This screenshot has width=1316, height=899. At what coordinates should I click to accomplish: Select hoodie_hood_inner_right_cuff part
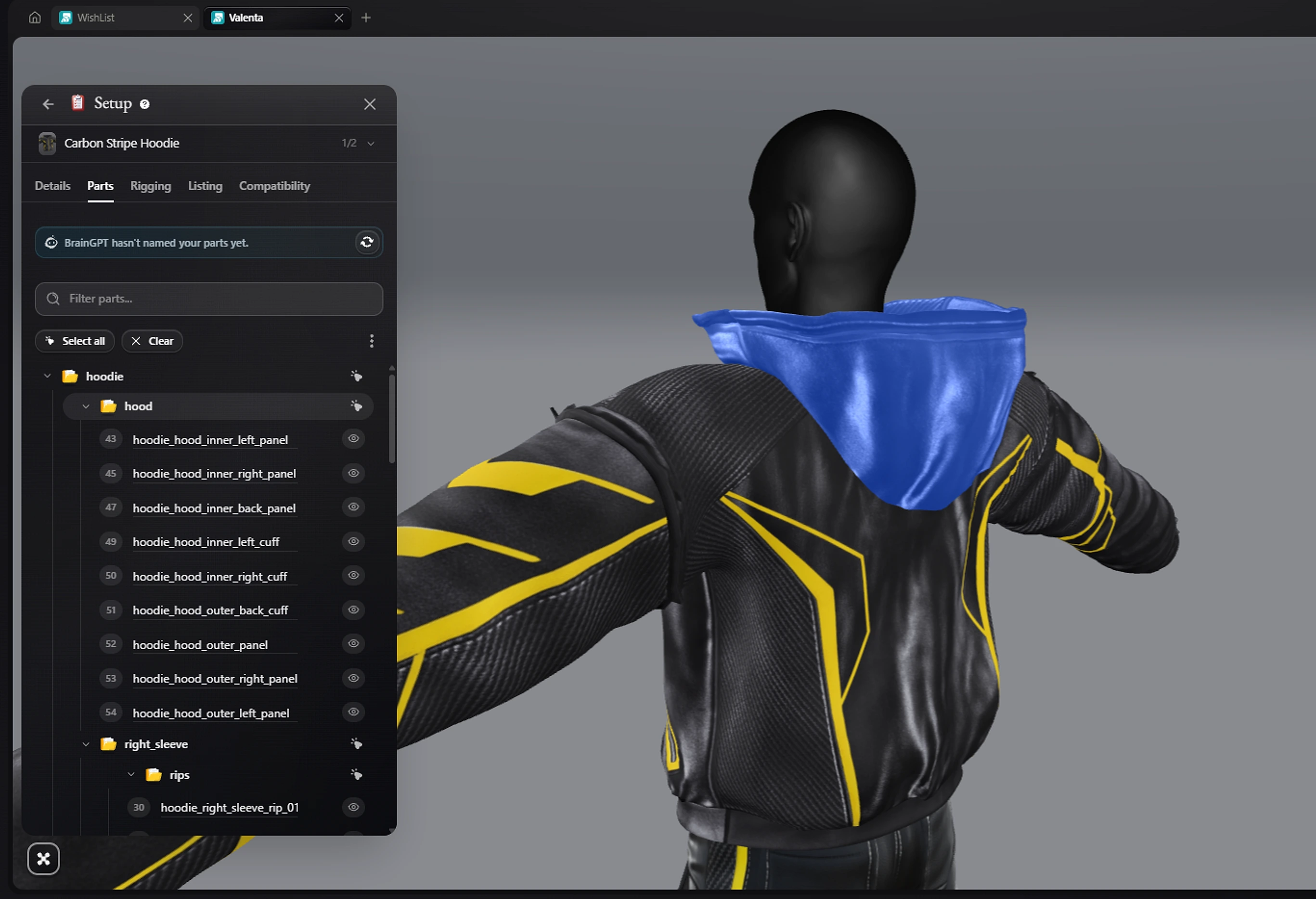(x=209, y=576)
